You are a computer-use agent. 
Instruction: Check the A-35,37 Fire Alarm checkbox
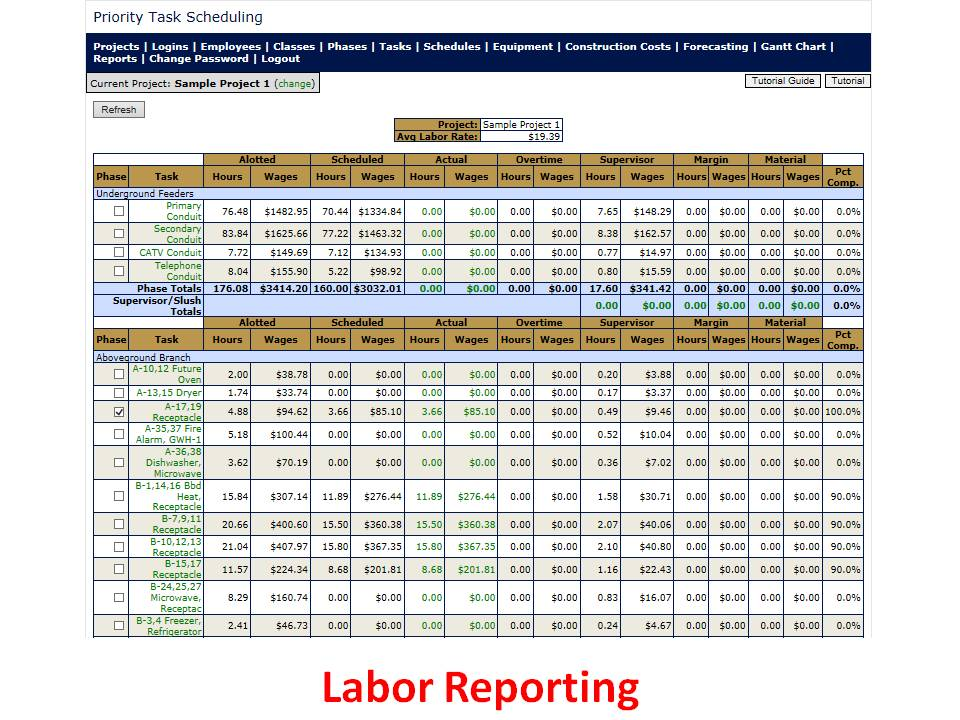coord(119,434)
